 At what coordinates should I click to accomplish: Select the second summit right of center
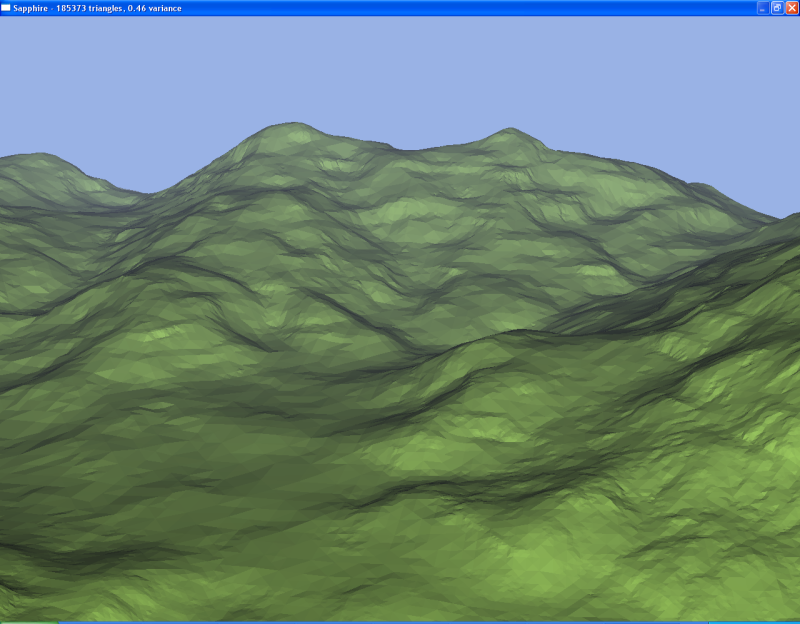510,134
